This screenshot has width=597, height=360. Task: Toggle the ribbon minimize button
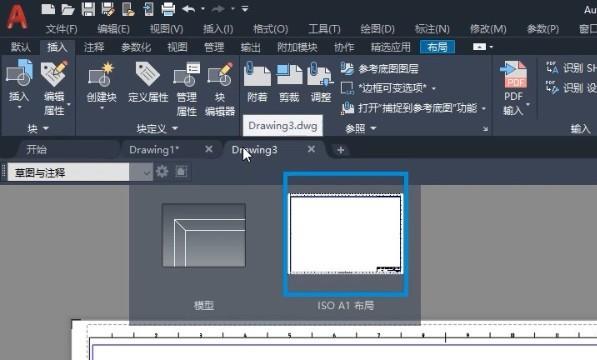tap(479, 47)
